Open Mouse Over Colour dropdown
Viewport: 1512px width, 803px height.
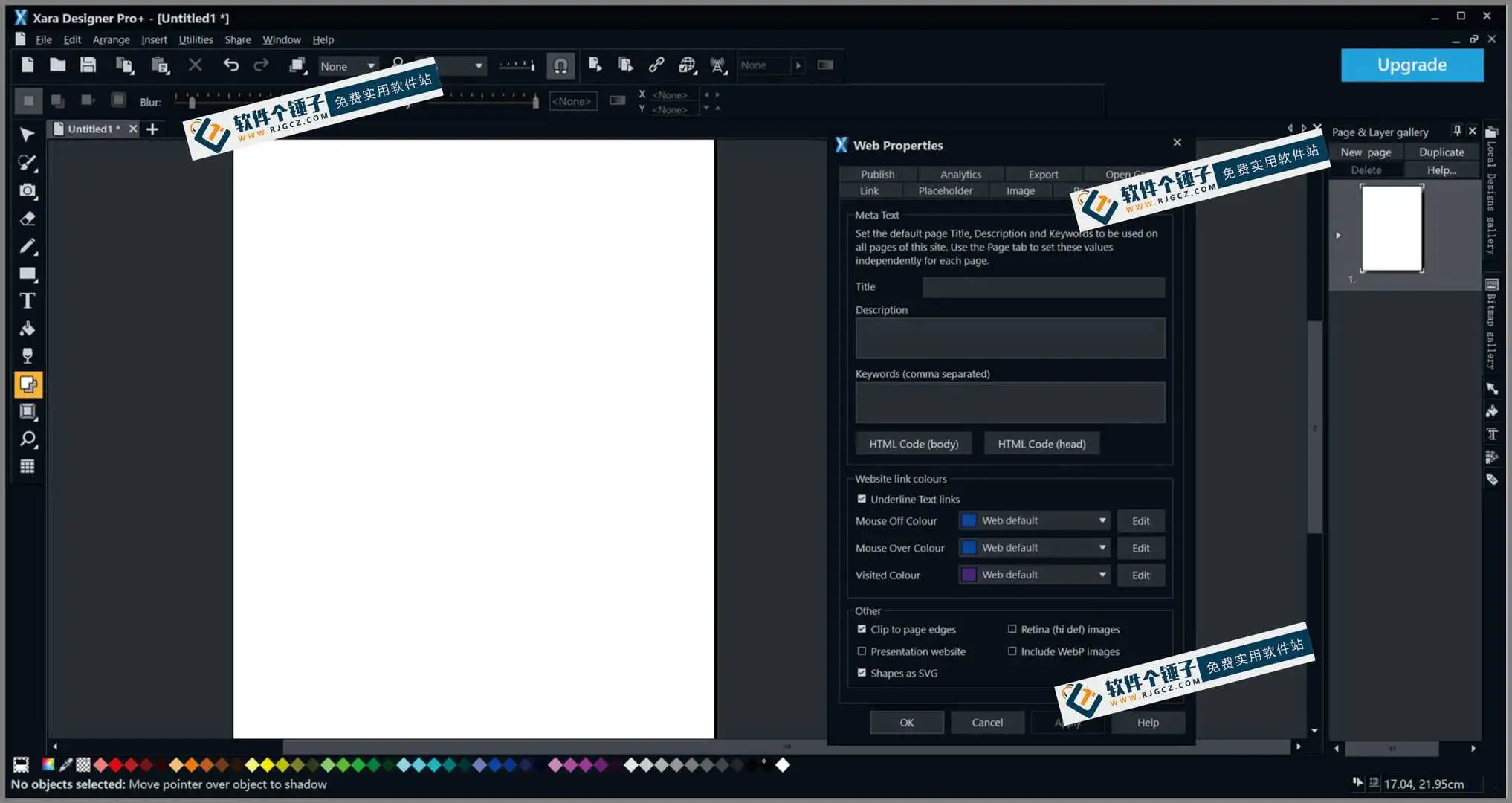coord(1035,548)
